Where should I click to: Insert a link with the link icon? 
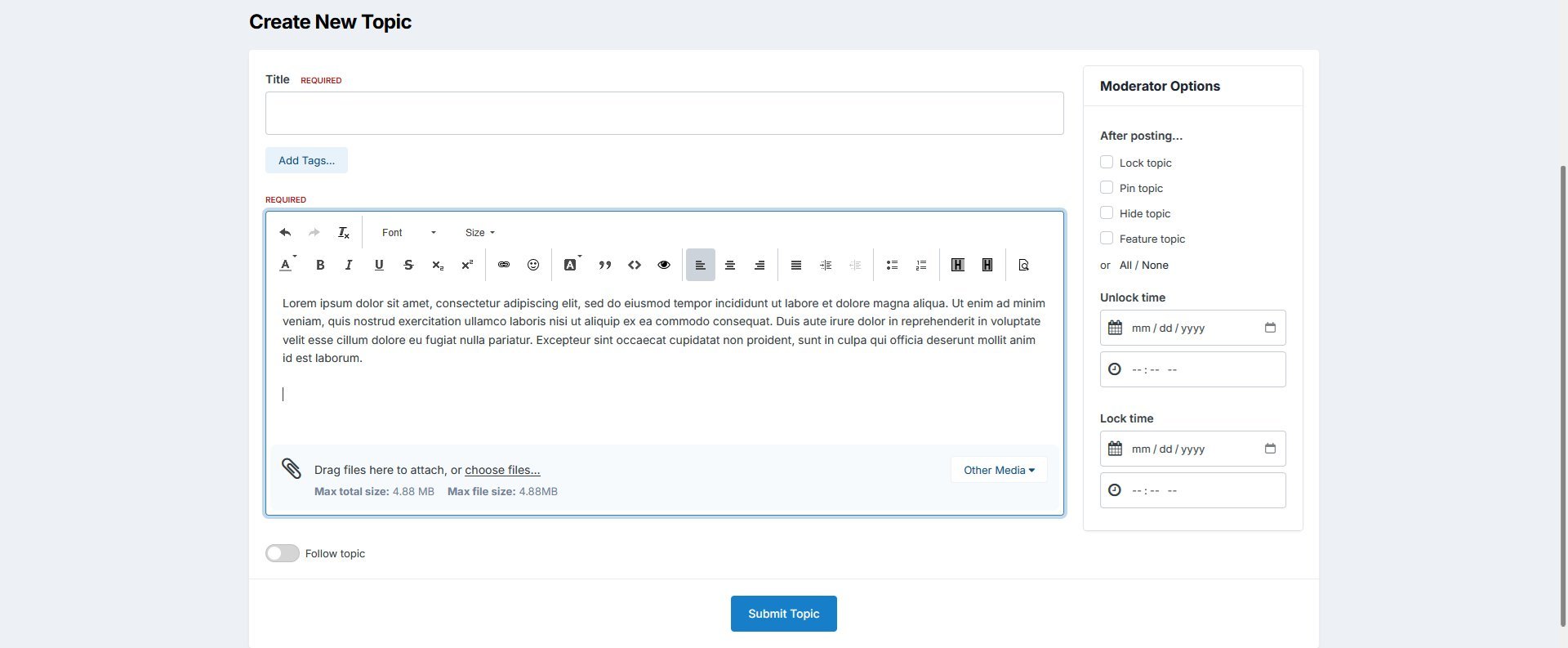[504, 265]
